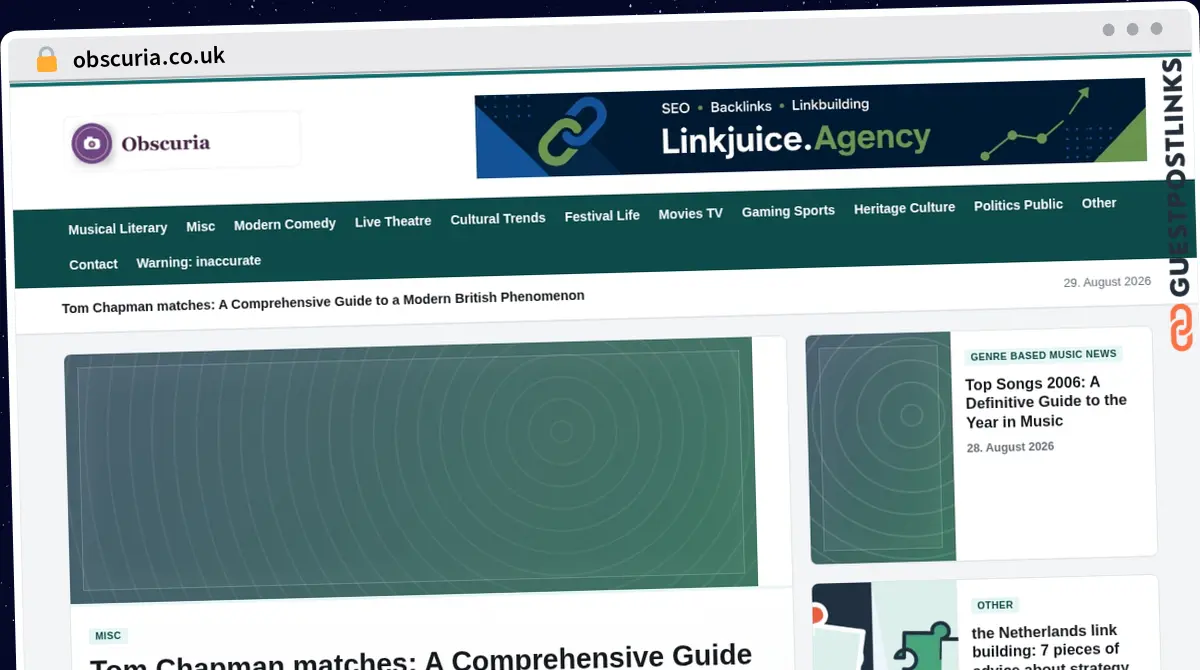Click the Tom Chapman matches ticker headline
This screenshot has height=670, width=1200.
pyautogui.click(x=323, y=301)
